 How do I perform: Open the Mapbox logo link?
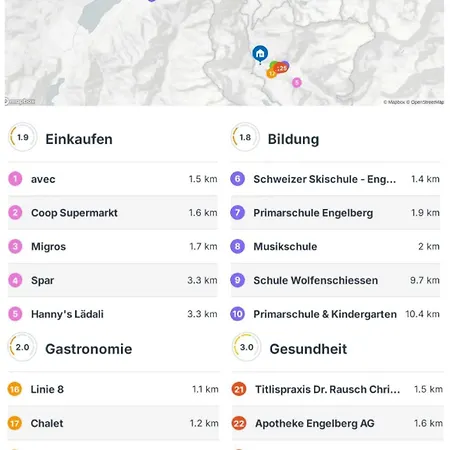20,101
